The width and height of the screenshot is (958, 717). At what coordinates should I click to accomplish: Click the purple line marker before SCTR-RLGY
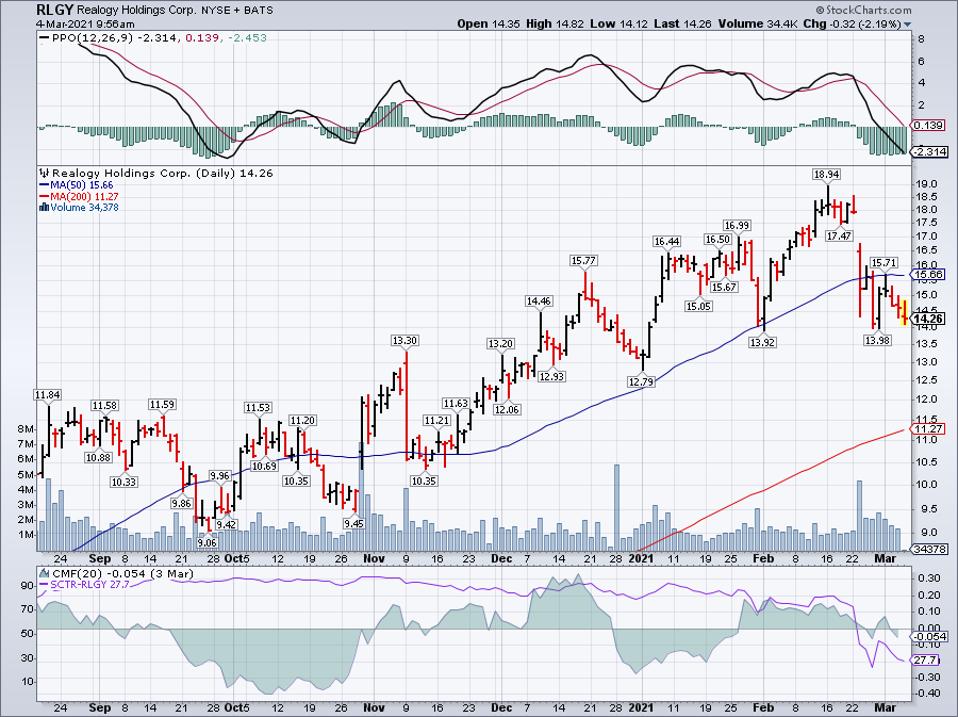44,584
